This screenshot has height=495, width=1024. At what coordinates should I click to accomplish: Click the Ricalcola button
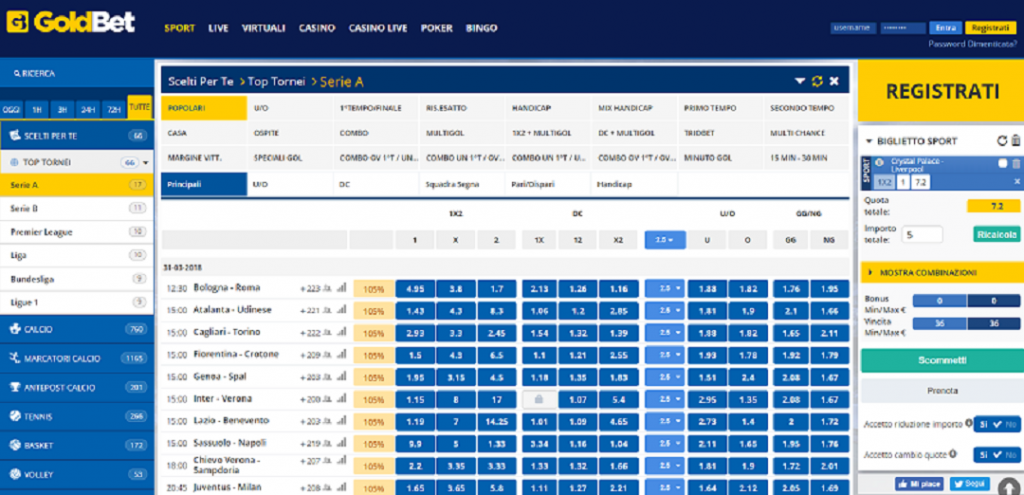coord(997,234)
